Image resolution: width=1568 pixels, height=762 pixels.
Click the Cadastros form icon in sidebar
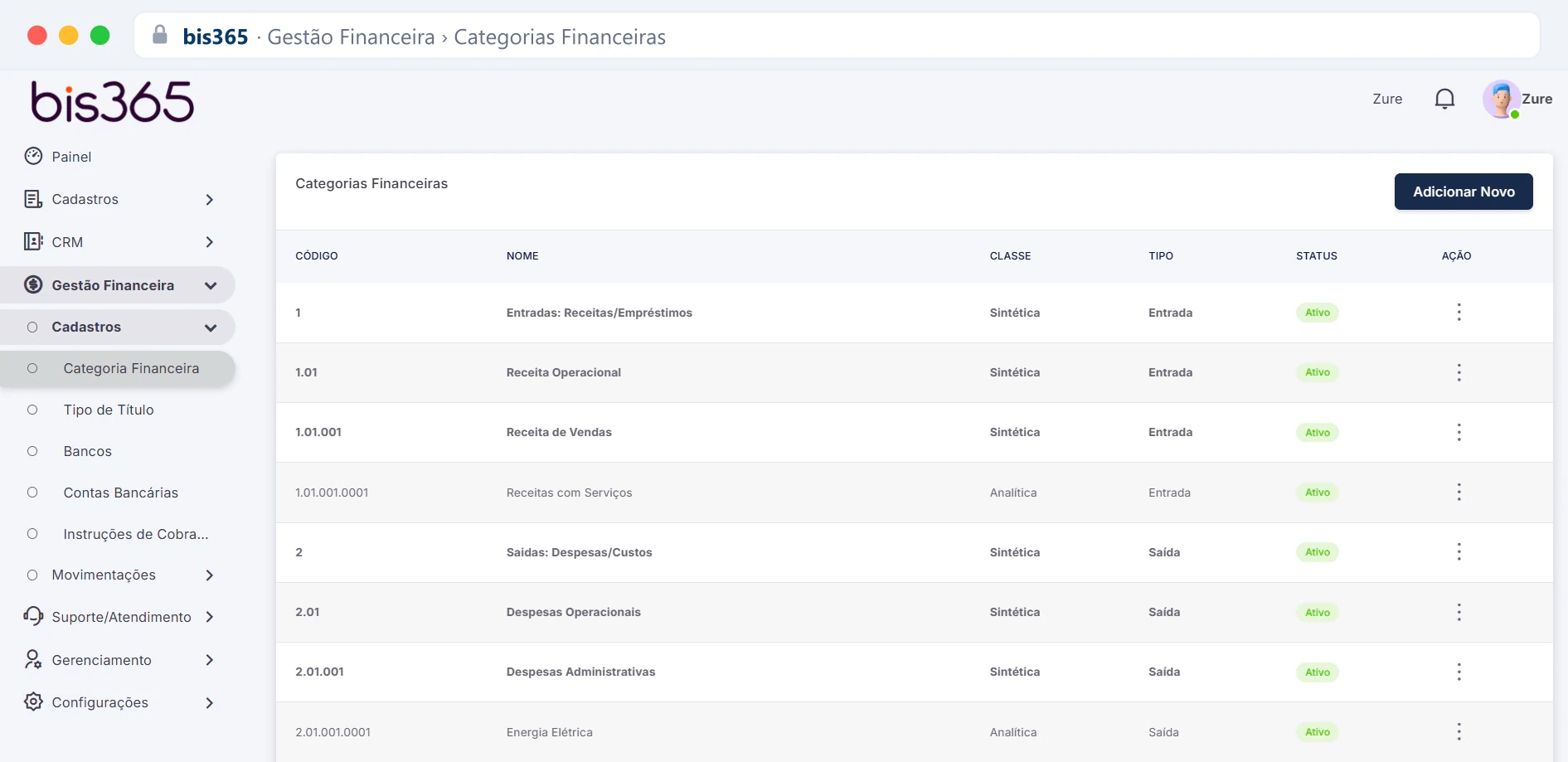tap(33, 199)
